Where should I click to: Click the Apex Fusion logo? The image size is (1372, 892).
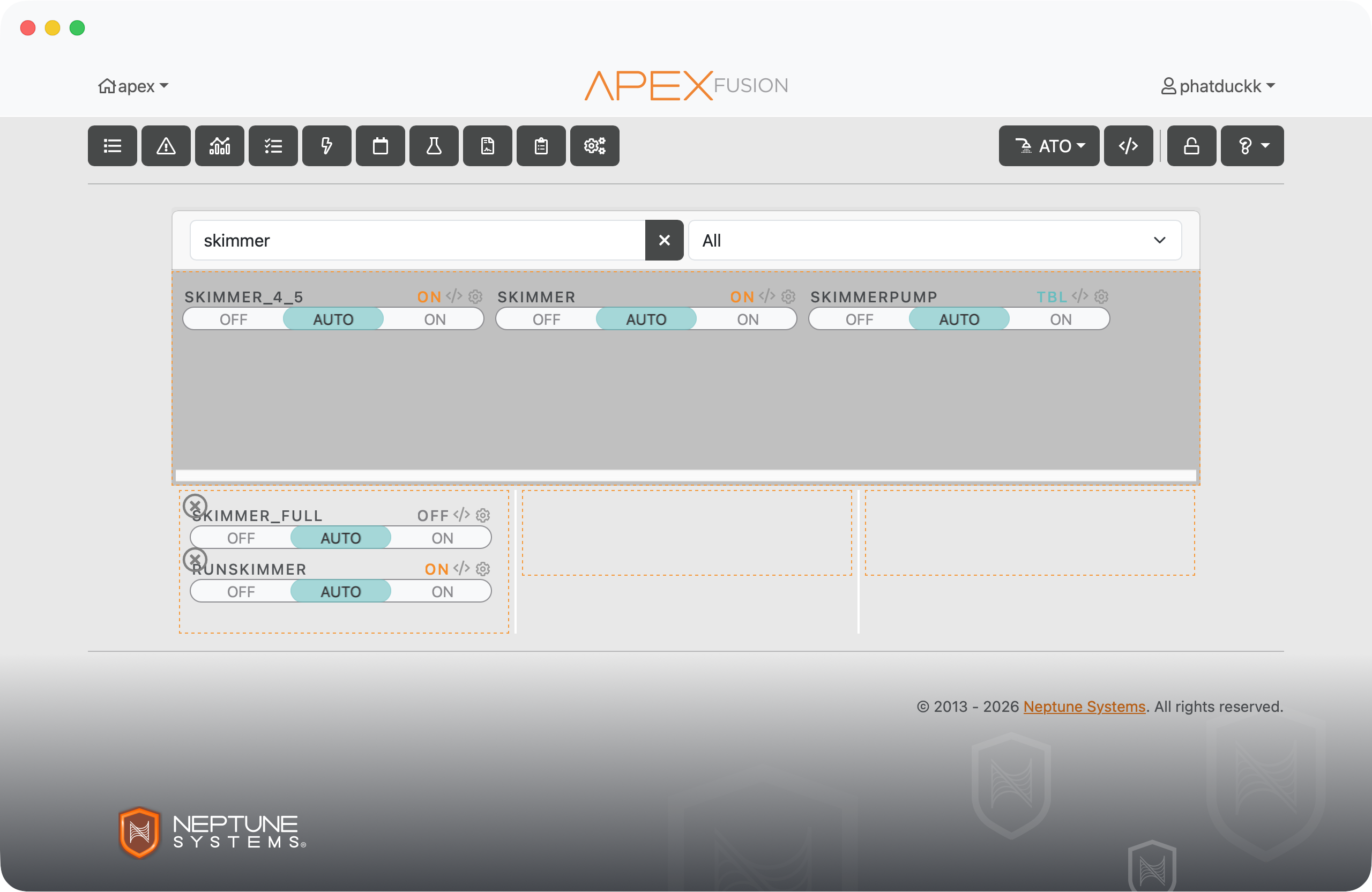686,86
